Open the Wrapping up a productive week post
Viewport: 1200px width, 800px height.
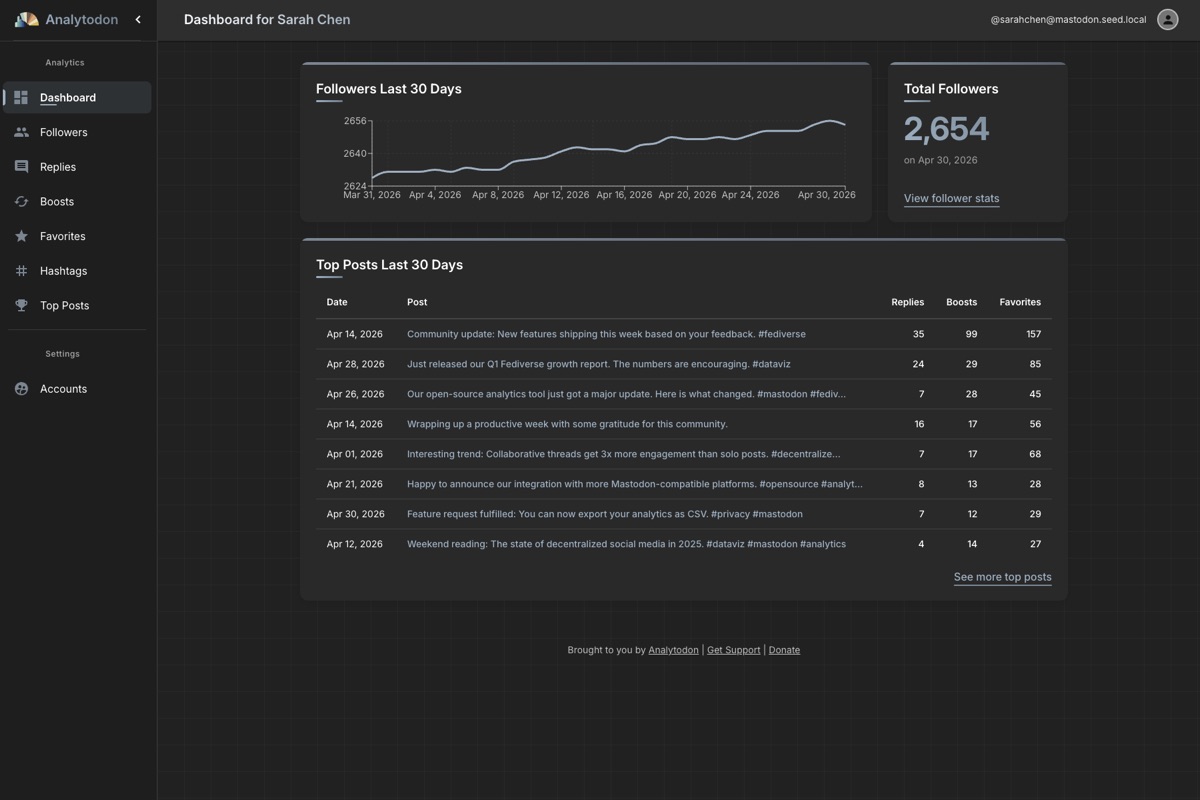pyautogui.click(x=567, y=424)
